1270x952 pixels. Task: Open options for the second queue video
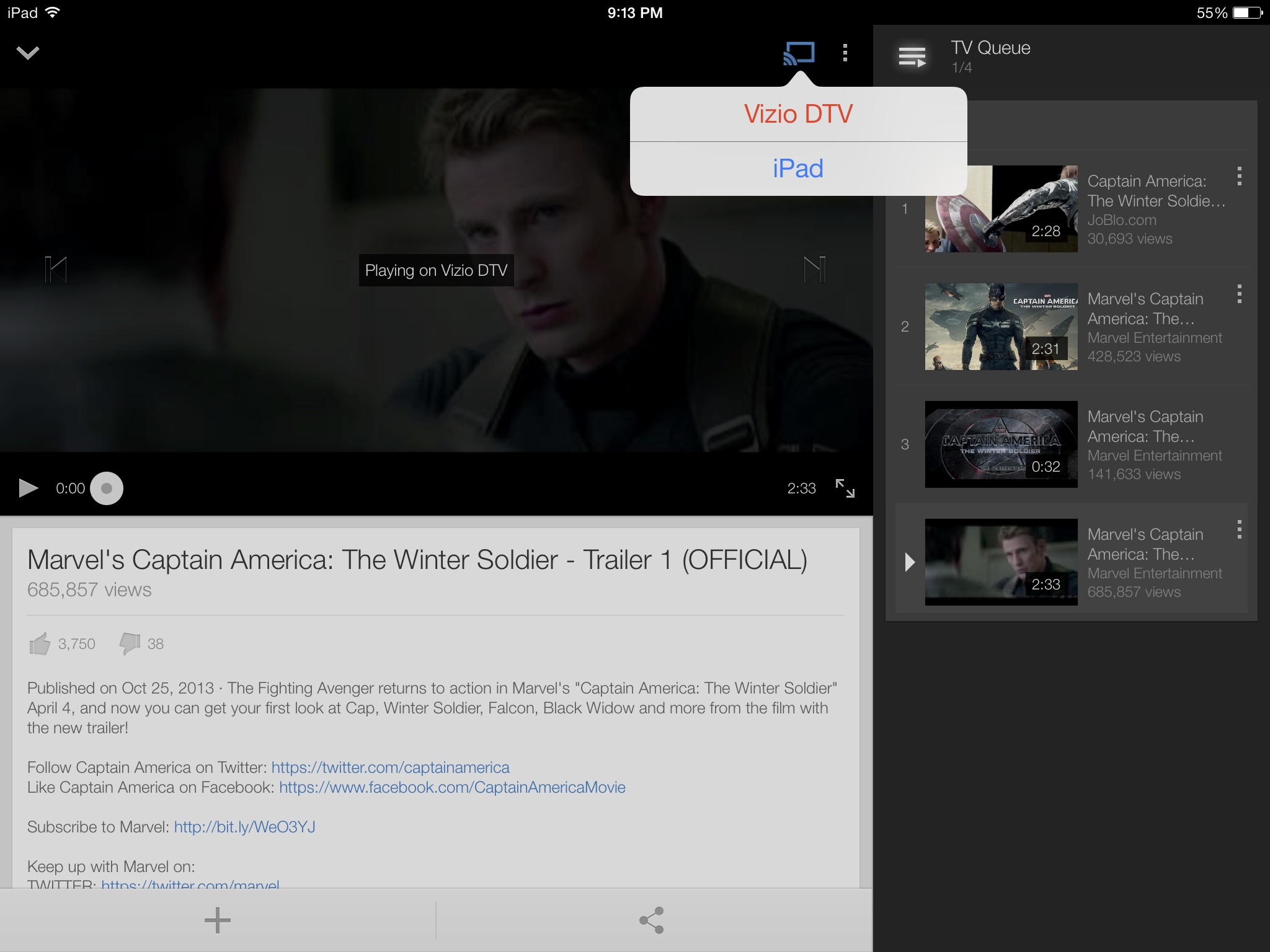(1239, 294)
